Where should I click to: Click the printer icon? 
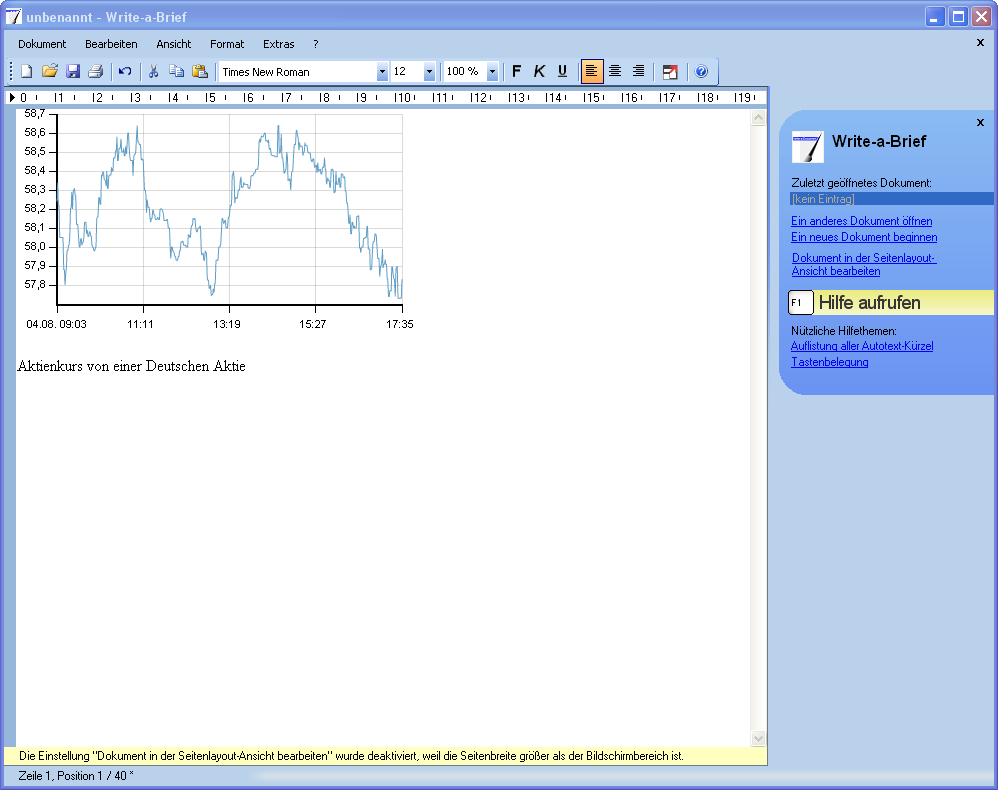click(96, 71)
